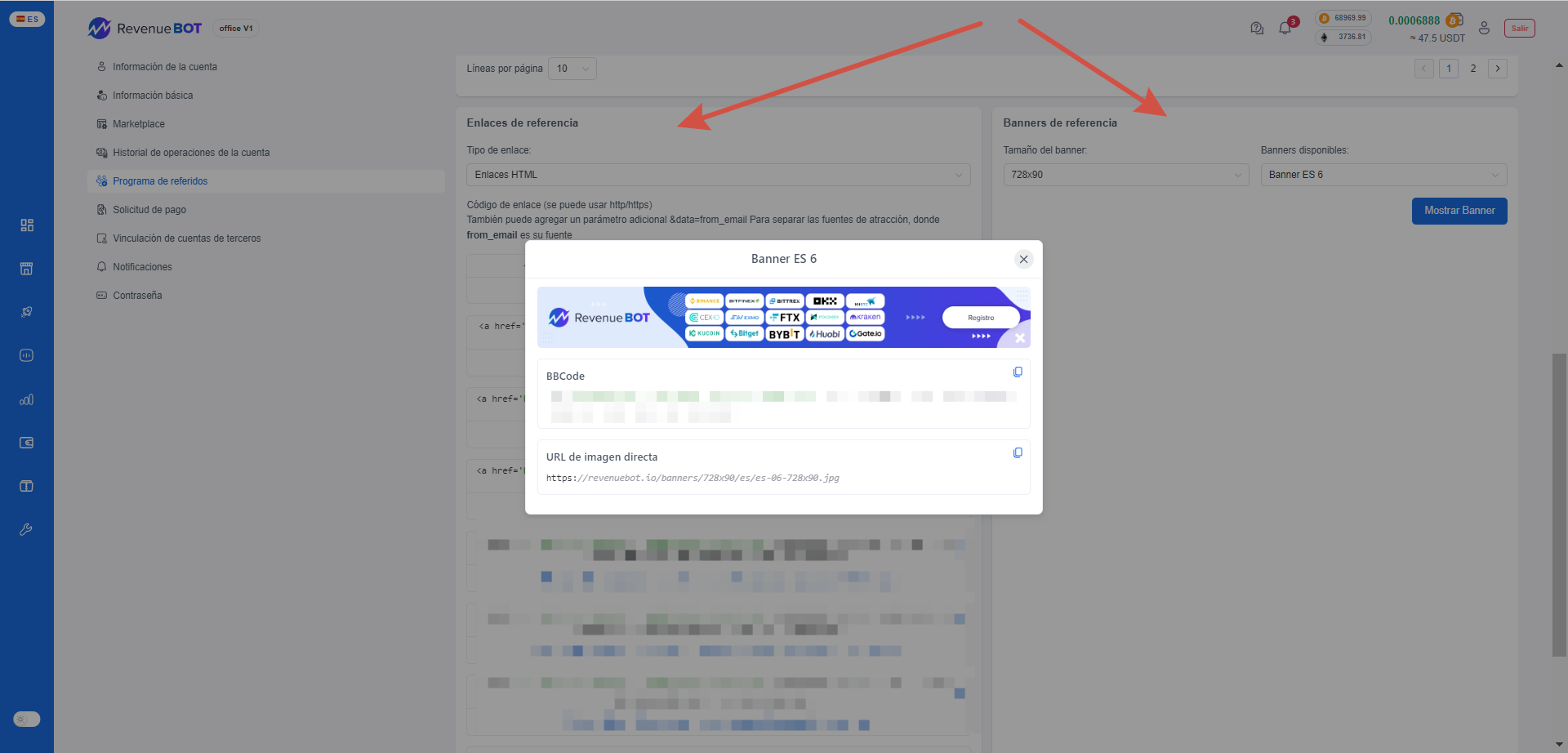This screenshot has width=1568, height=753.
Task: Open the bot panel icon in sidebar
Action: (27, 355)
